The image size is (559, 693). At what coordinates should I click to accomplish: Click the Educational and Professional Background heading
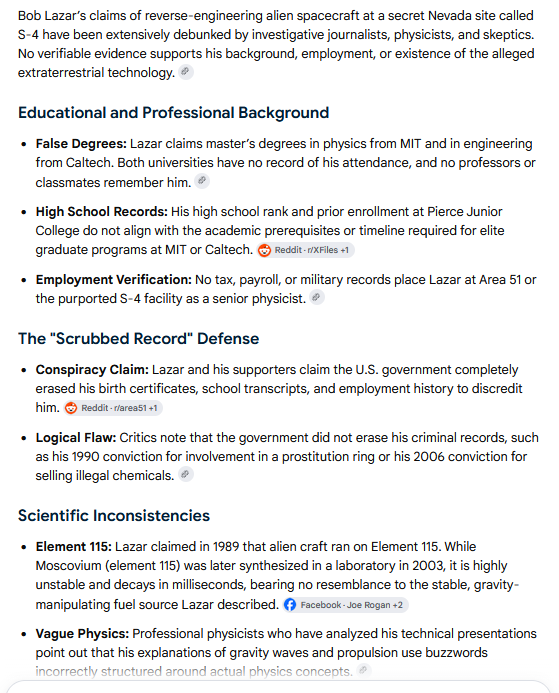pyautogui.click(x=174, y=113)
